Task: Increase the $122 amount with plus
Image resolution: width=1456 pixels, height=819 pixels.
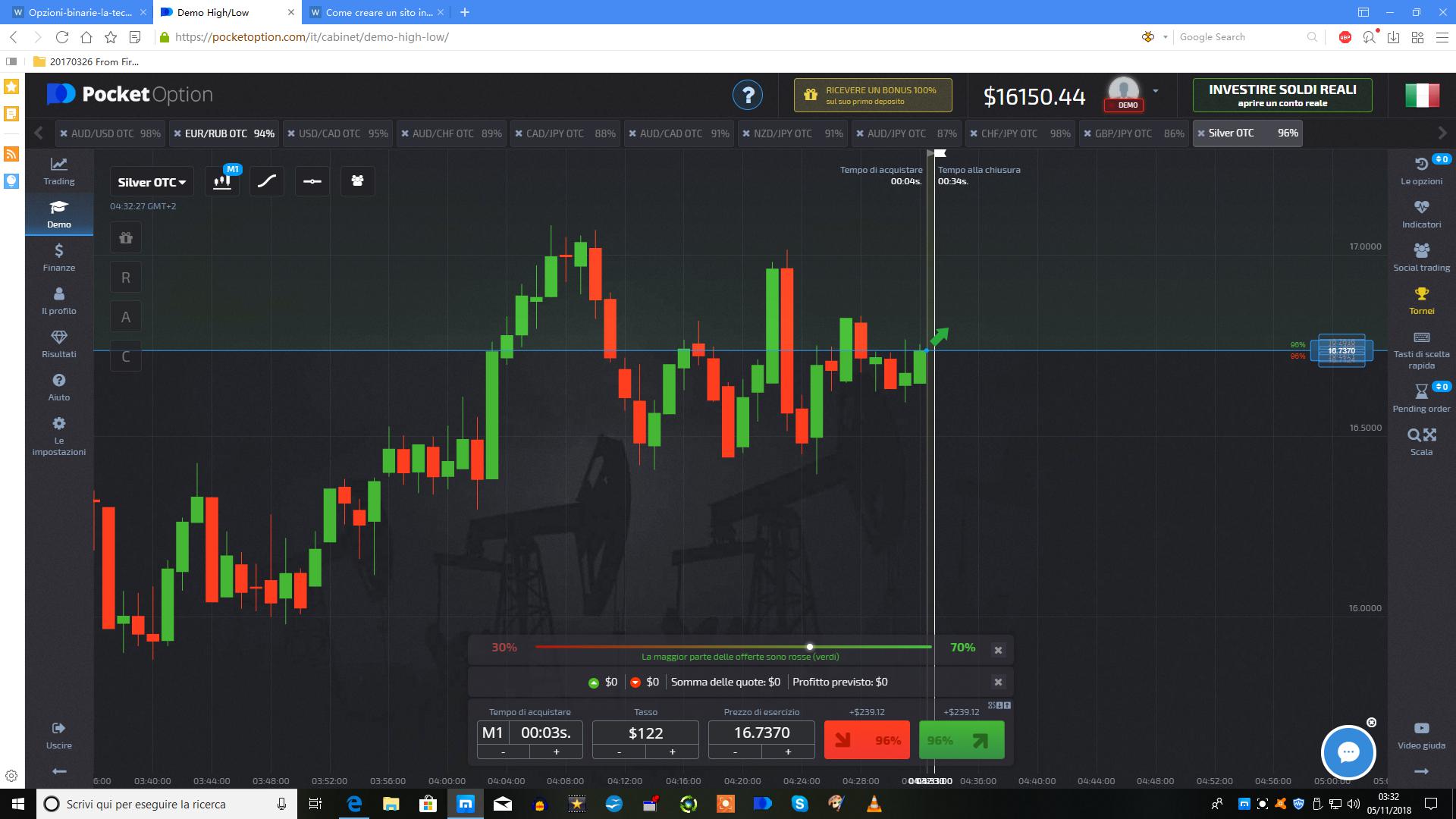Action: point(672,752)
